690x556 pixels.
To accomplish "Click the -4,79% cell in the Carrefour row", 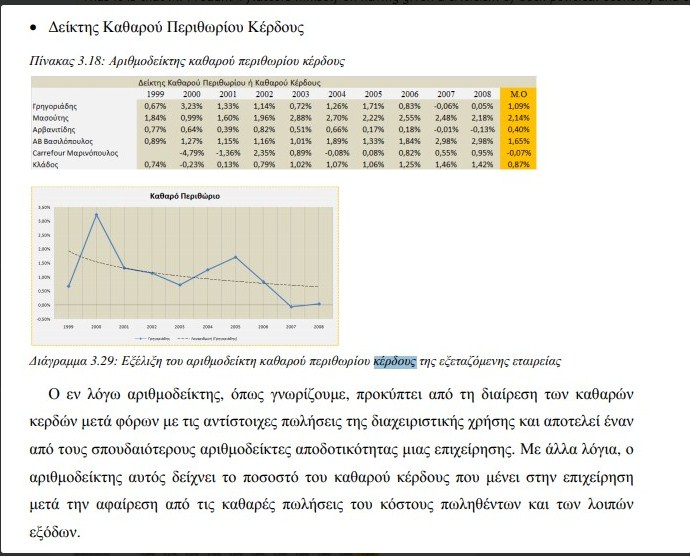I will click(192, 153).
